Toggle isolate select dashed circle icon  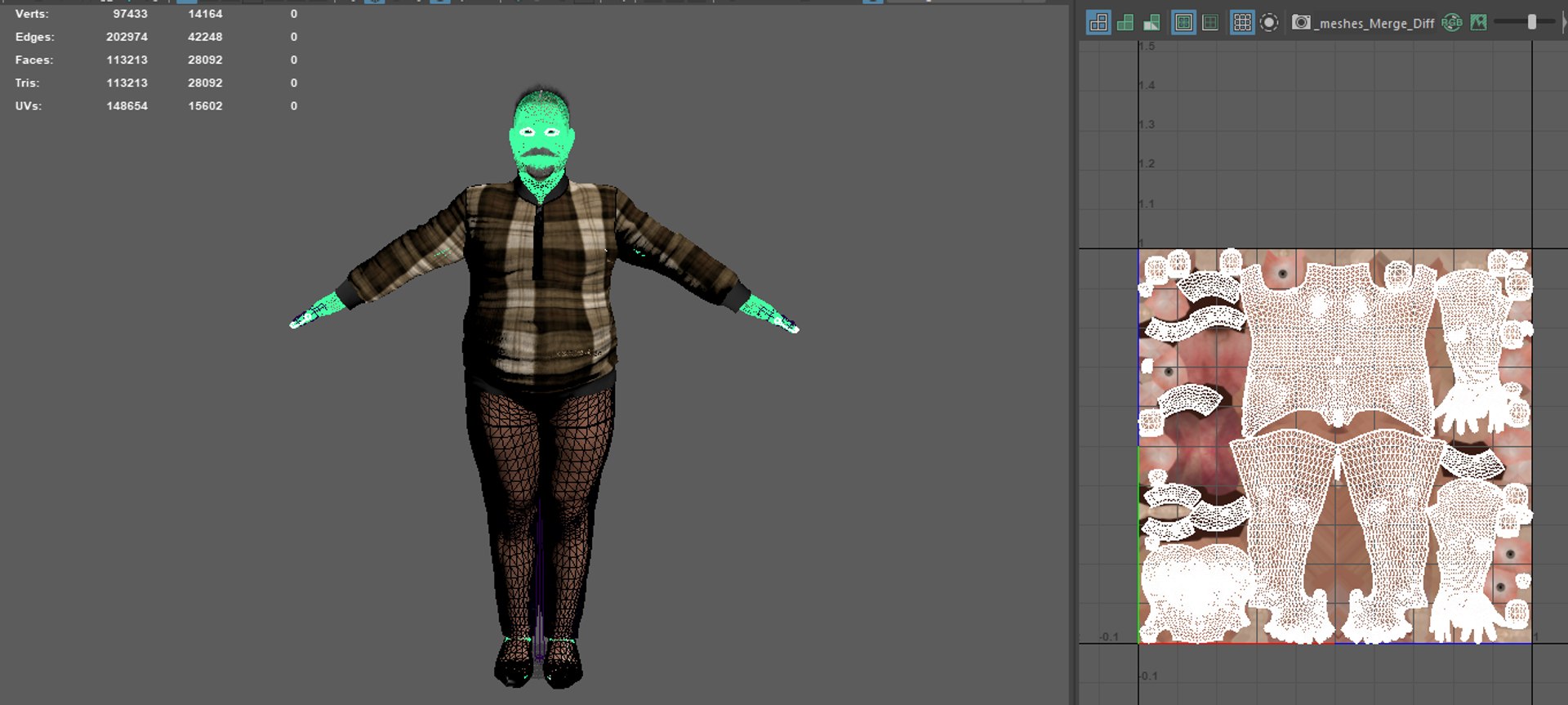[1269, 23]
